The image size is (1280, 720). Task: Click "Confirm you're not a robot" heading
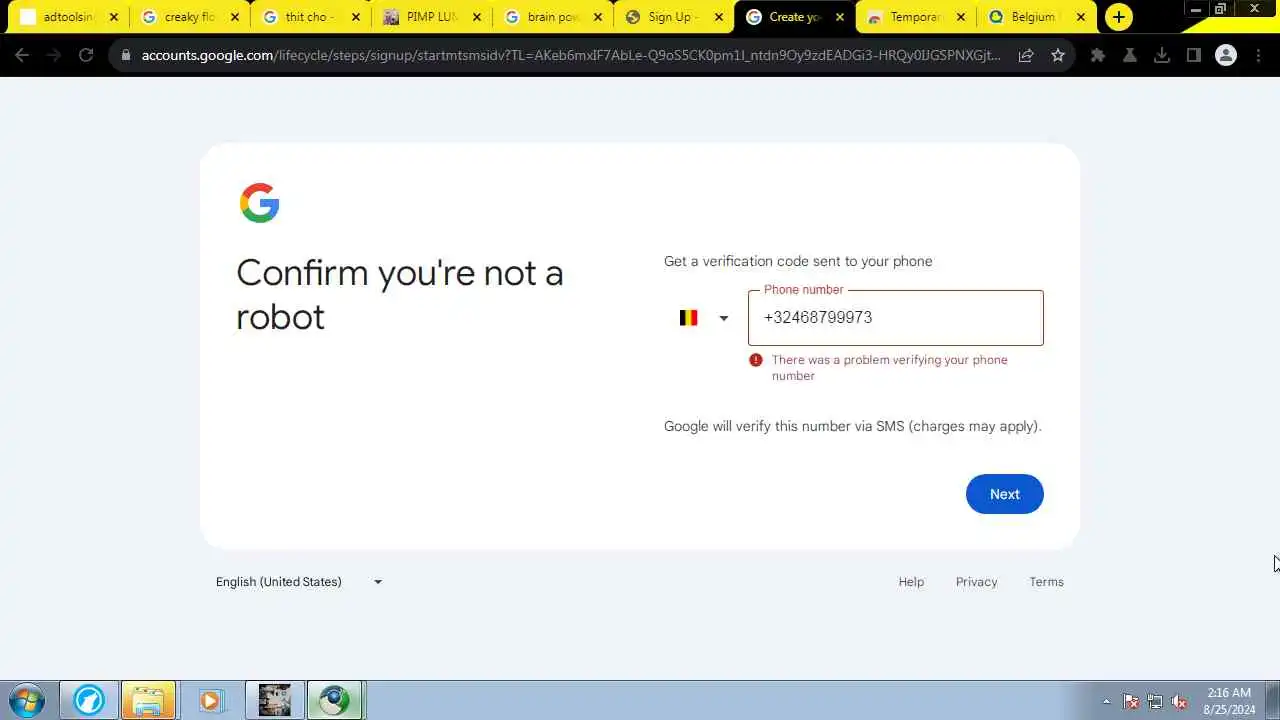(400, 294)
